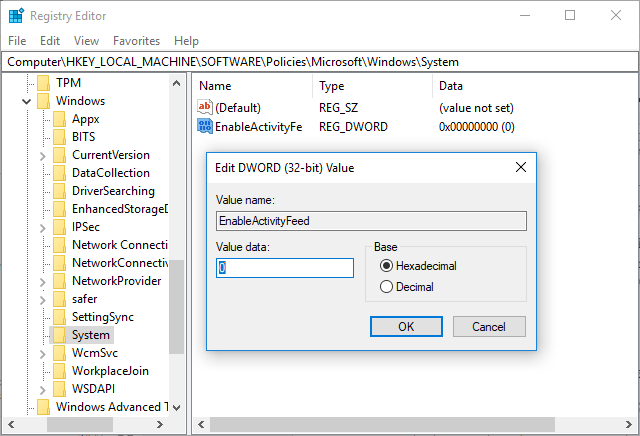Select the Decimal base option

click(x=407, y=287)
